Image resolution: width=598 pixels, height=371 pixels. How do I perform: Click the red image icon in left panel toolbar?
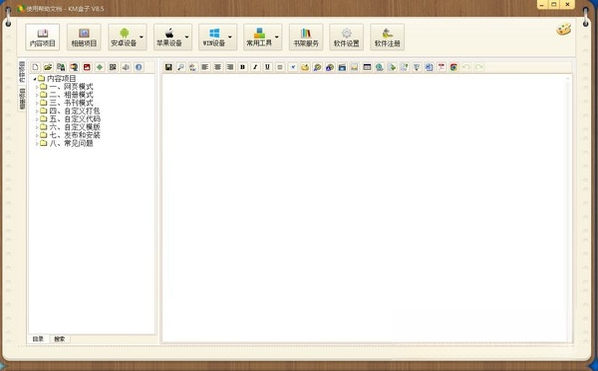point(87,67)
